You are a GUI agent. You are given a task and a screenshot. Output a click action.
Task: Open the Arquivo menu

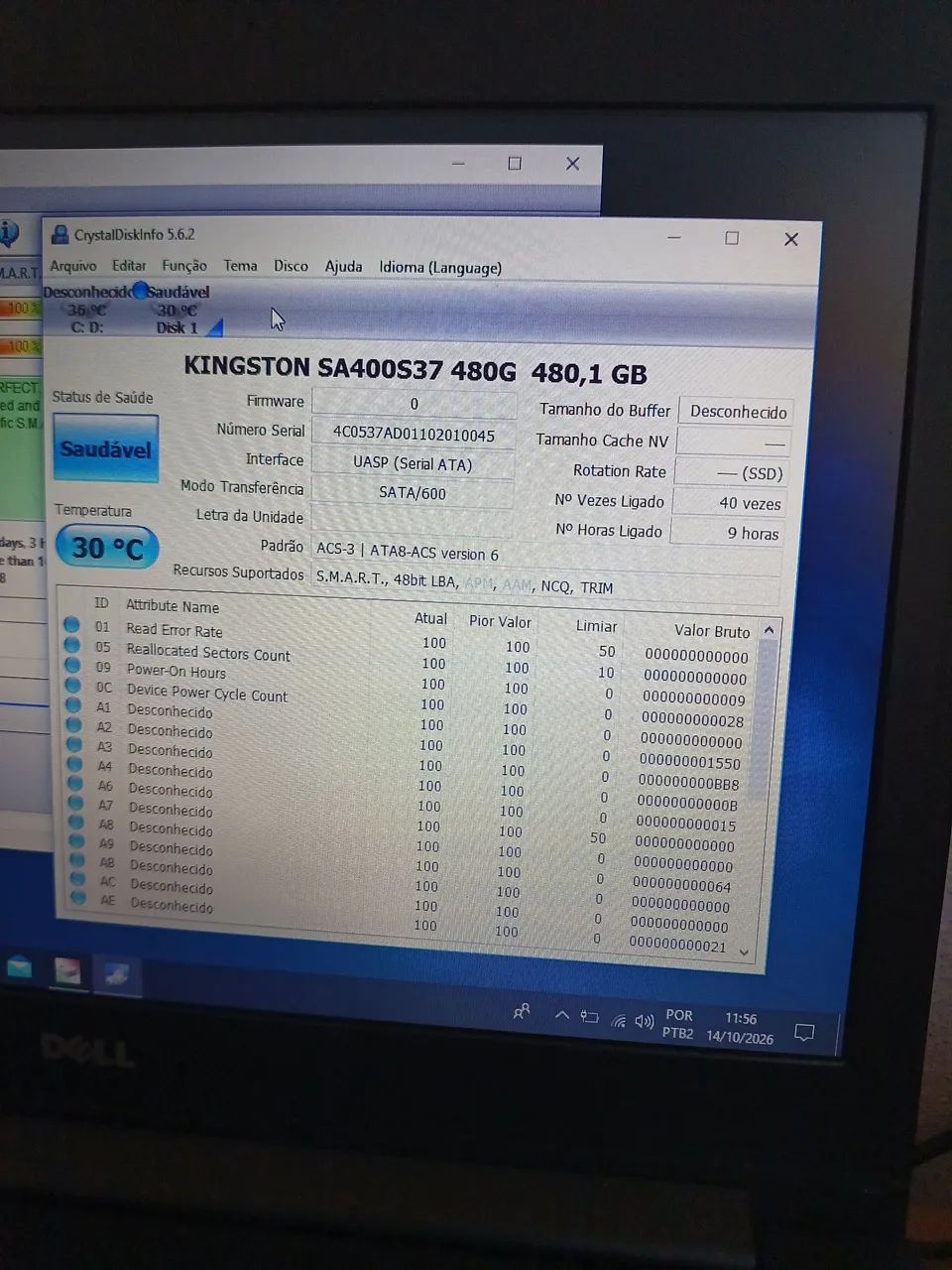point(73,266)
